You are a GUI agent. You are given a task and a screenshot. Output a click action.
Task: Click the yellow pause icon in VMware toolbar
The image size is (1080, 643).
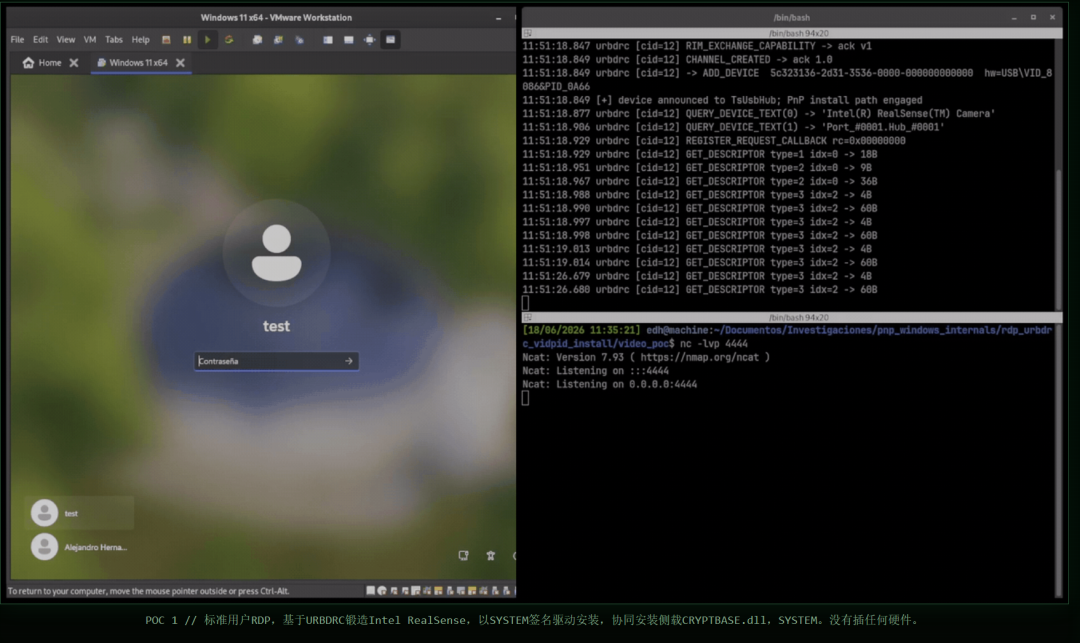point(187,40)
